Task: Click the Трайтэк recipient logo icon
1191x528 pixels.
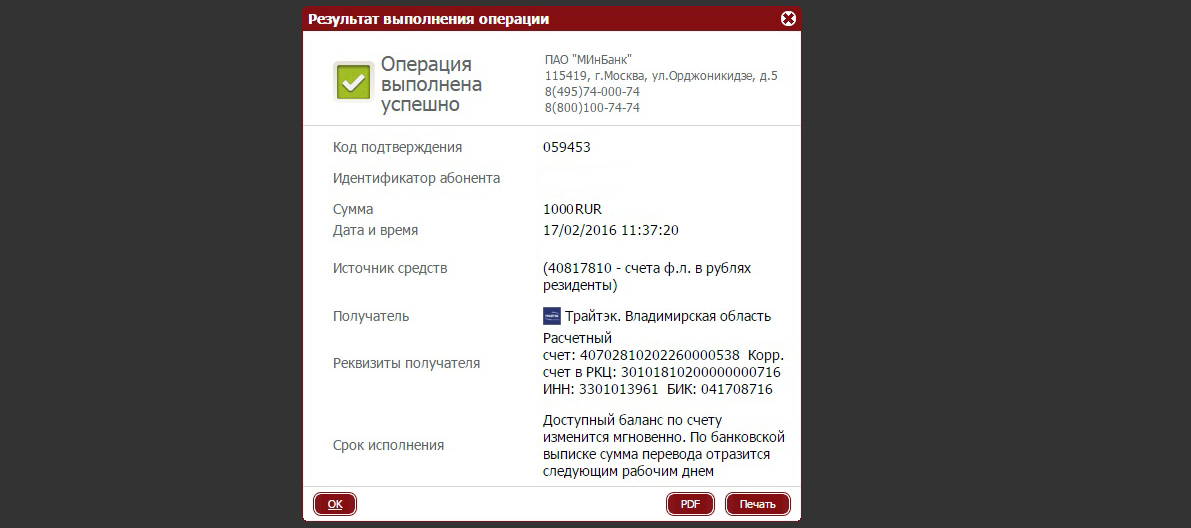Action: [x=552, y=316]
